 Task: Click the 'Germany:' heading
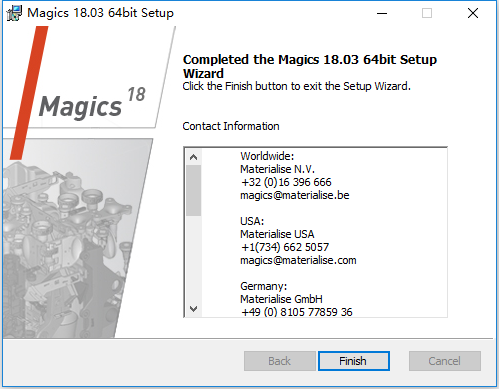pos(264,286)
